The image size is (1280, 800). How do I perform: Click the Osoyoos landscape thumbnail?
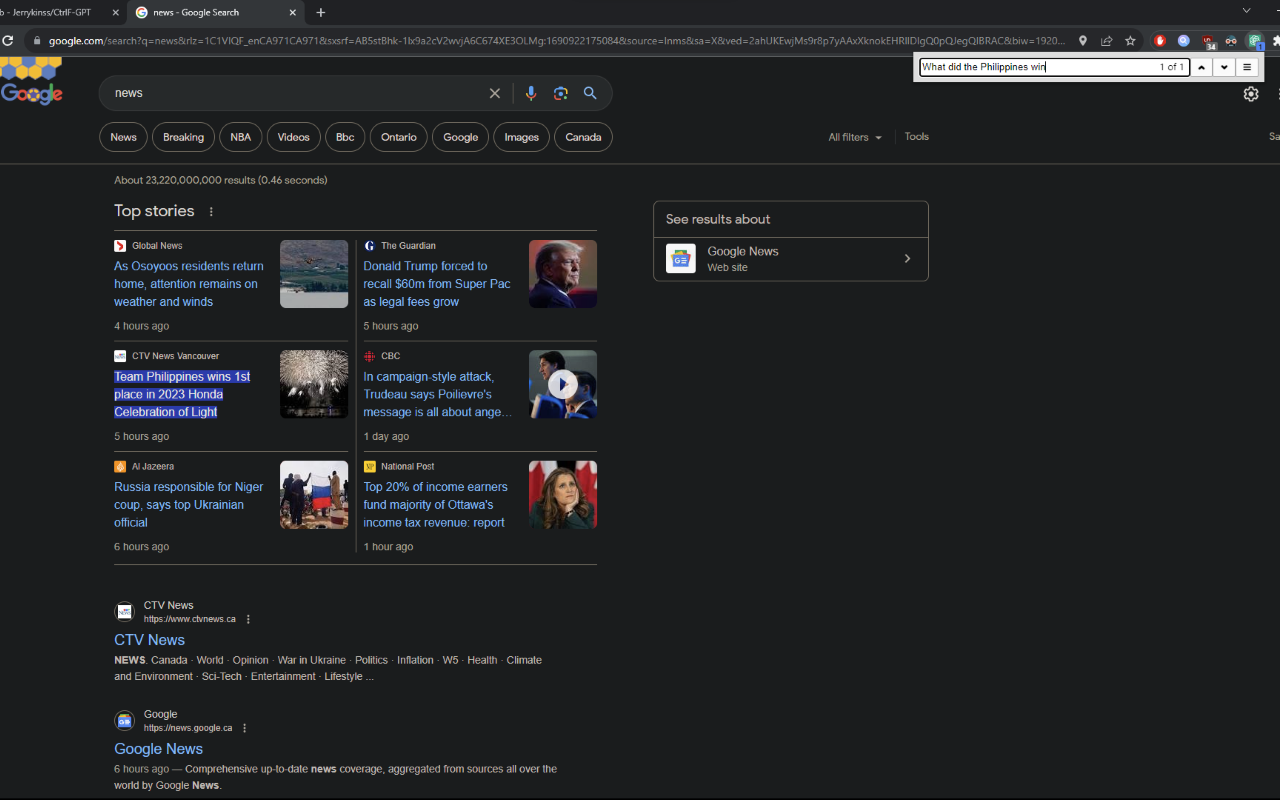click(314, 274)
